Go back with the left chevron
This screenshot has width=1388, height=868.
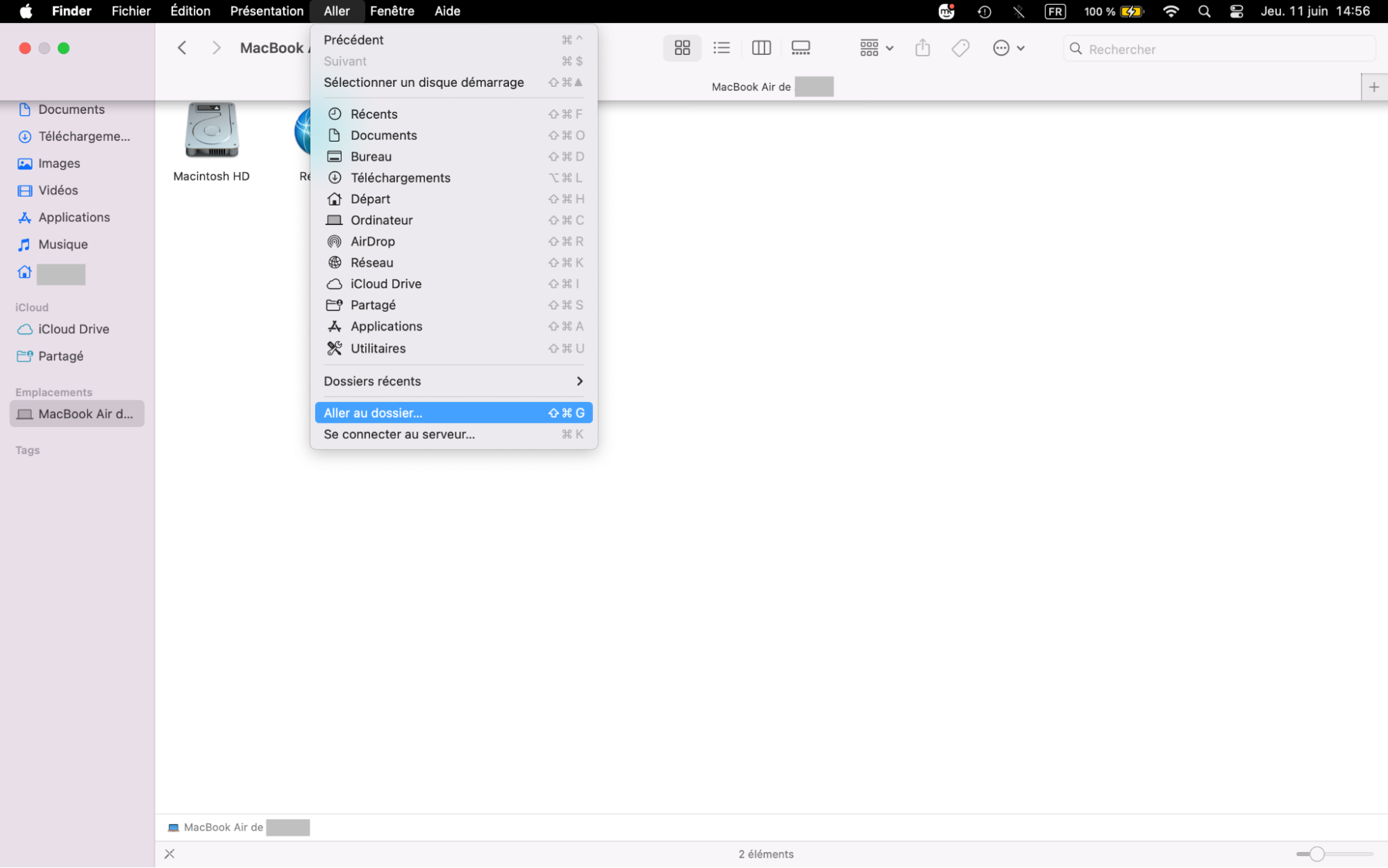[182, 48]
